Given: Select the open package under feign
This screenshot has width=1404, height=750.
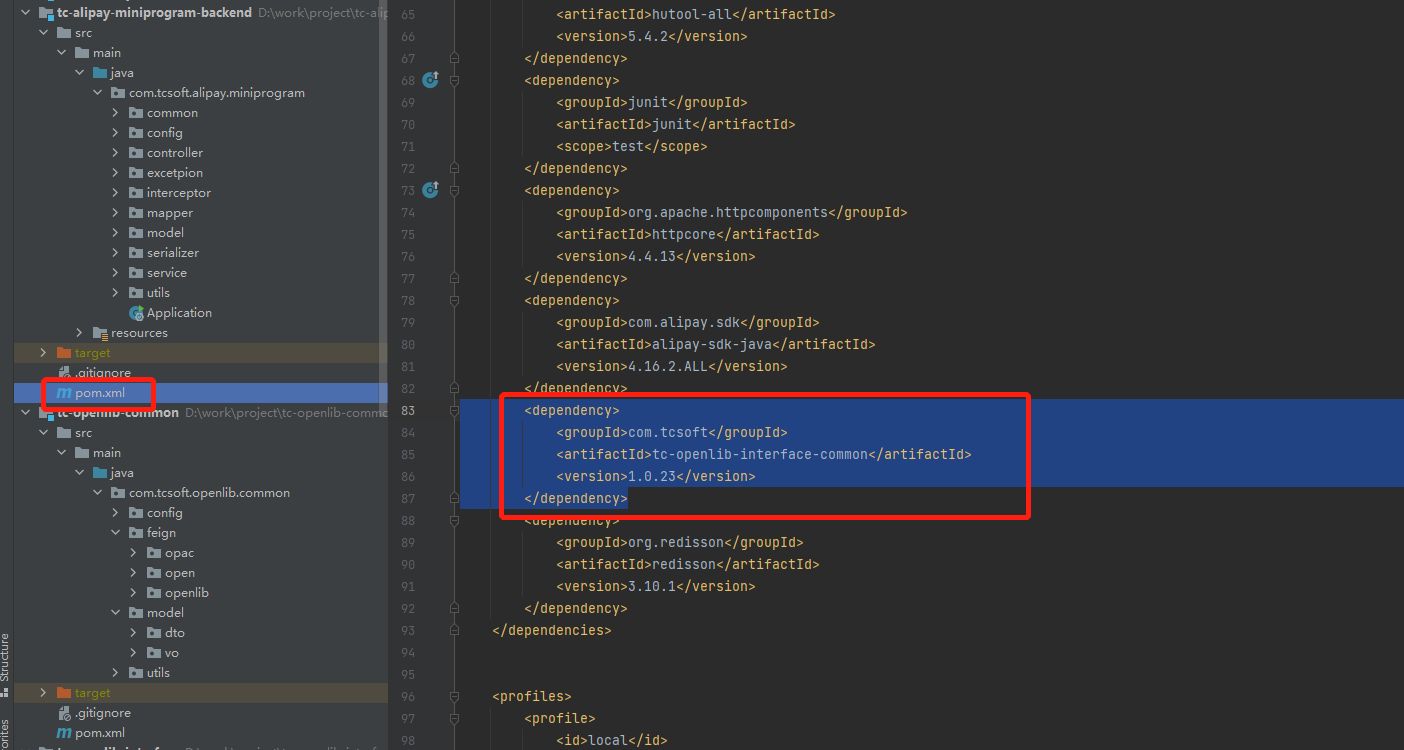Looking at the screenshot, I should tap(180, 573).
